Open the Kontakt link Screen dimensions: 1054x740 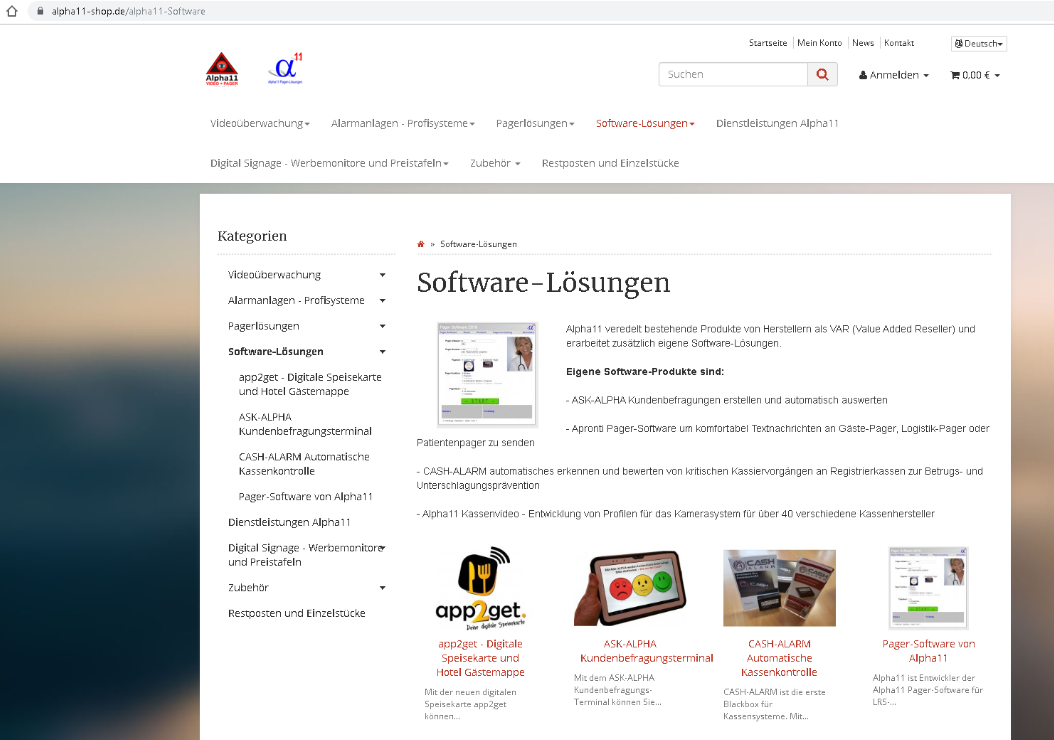coord(899,43)
